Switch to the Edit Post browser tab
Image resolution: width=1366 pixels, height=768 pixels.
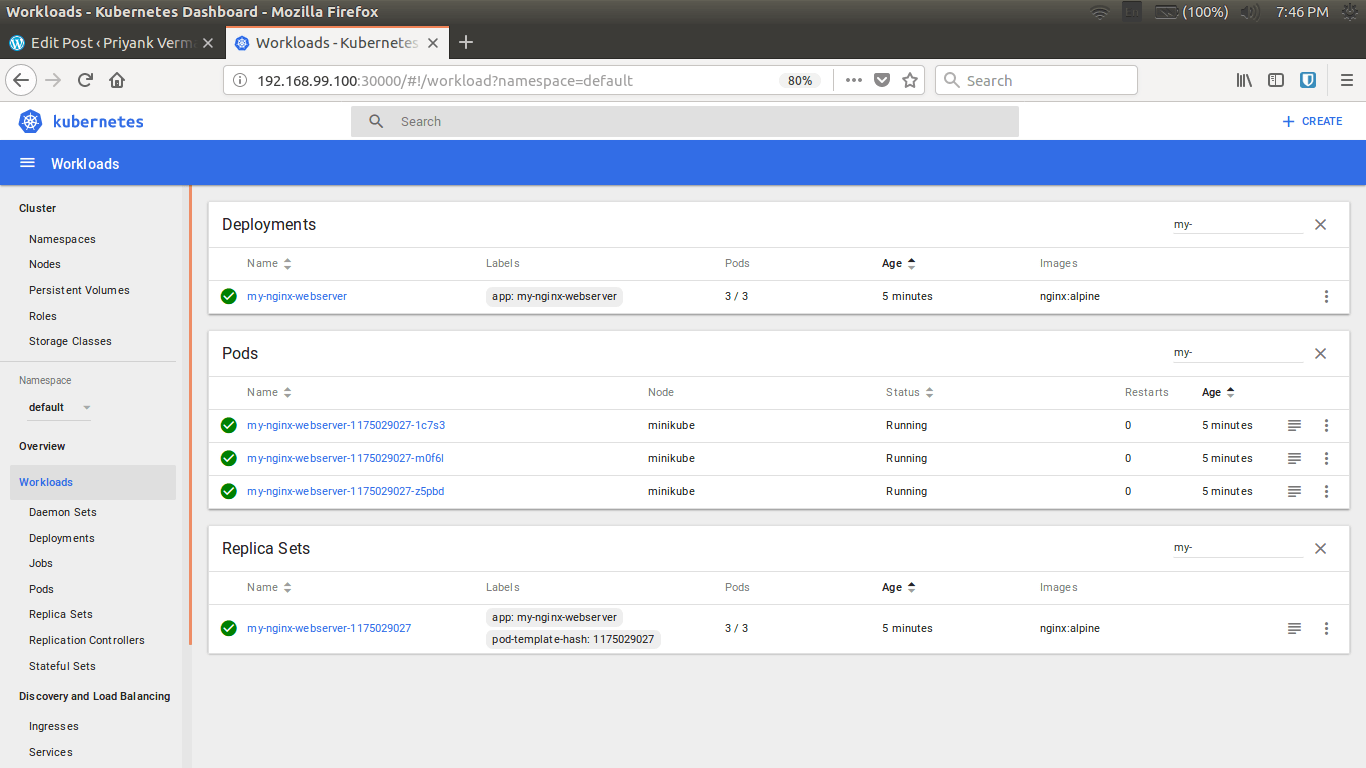110,43
